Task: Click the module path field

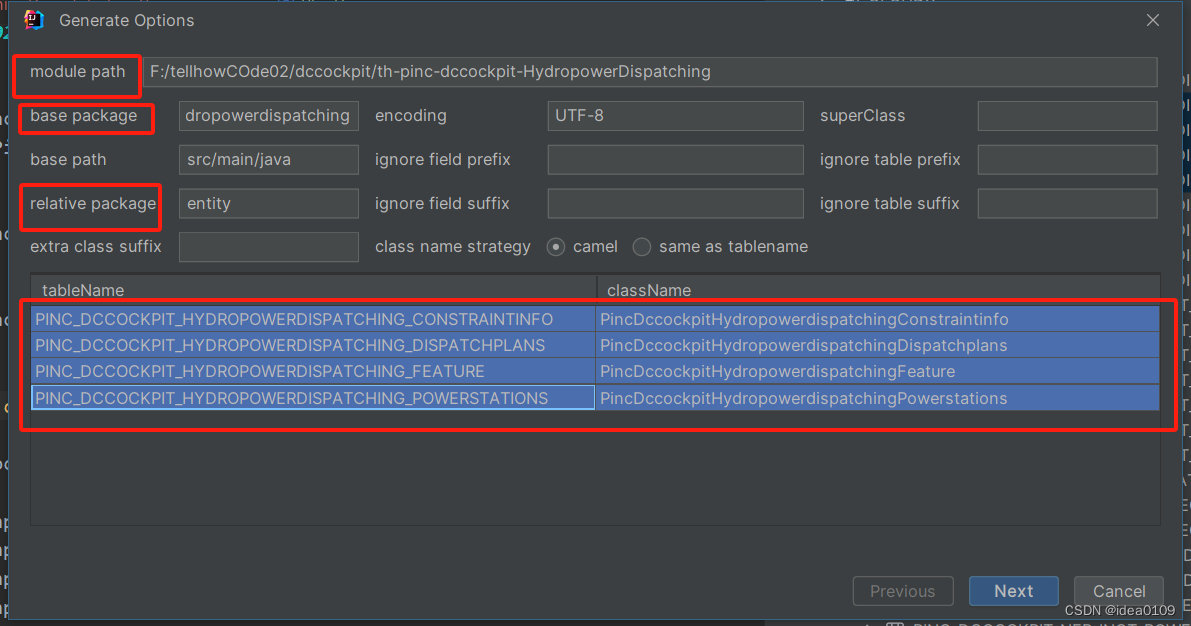Action: coord(650,71)
